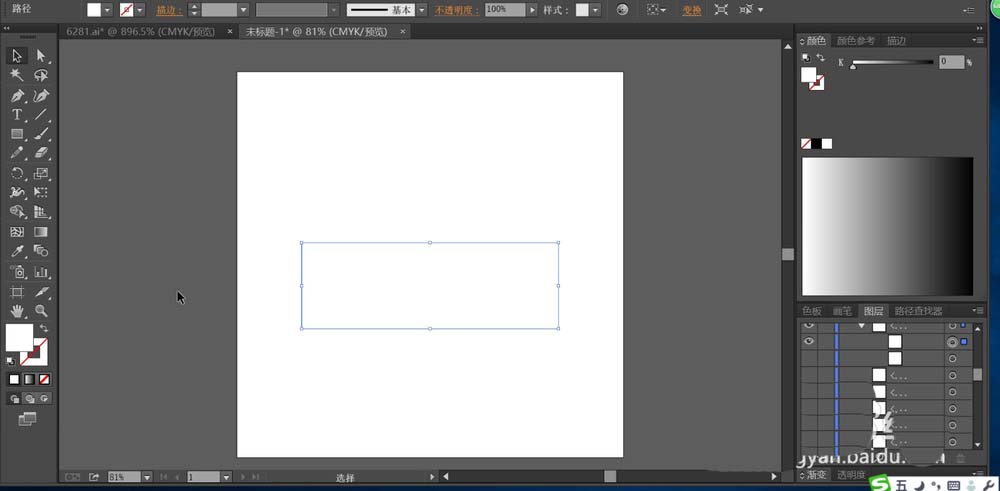Select the Selection tool (black arrow)
1000x491 pixels.
[x=17, y=56]
